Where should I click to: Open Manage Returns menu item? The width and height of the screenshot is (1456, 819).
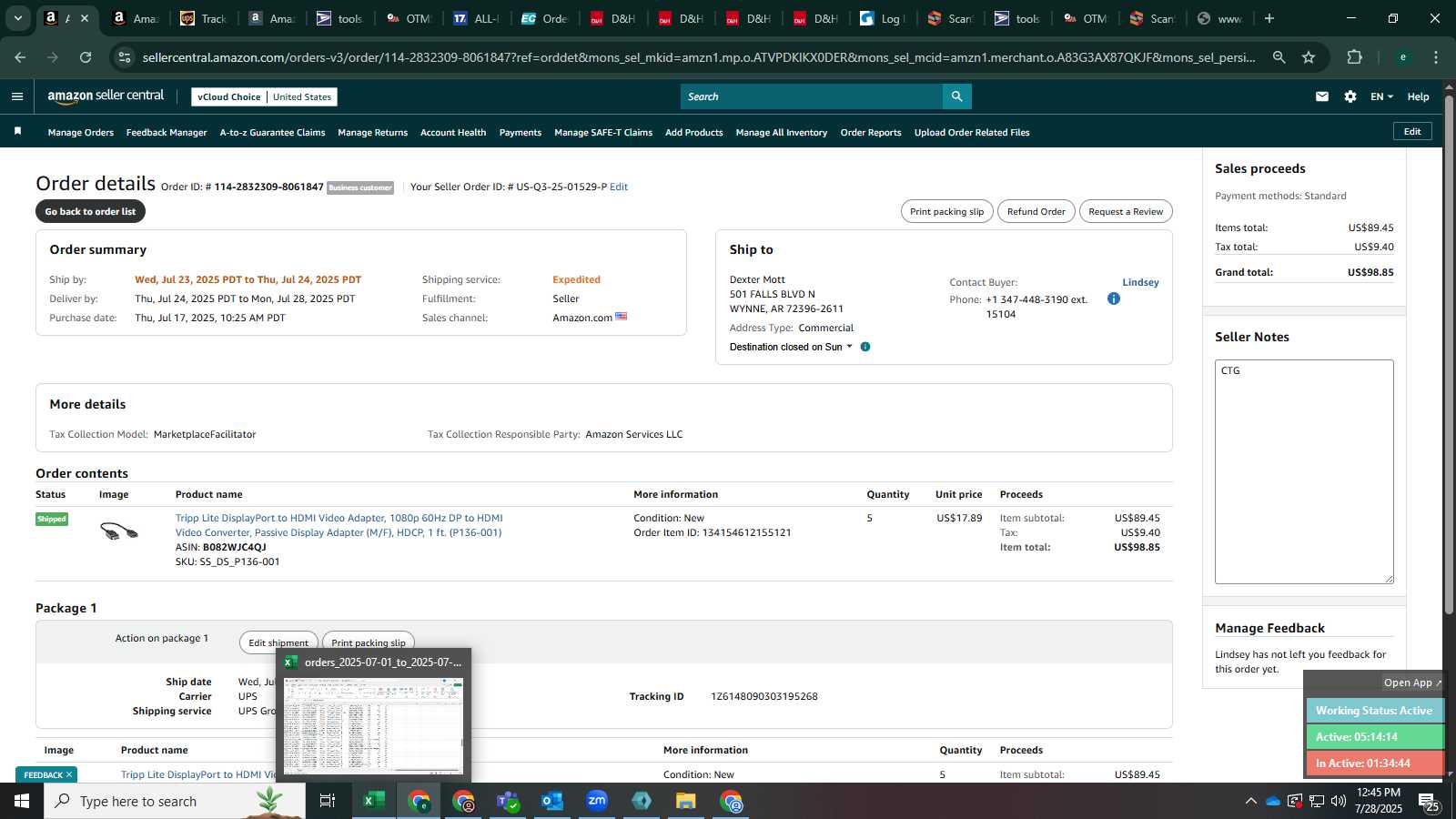tap(372, 133)
